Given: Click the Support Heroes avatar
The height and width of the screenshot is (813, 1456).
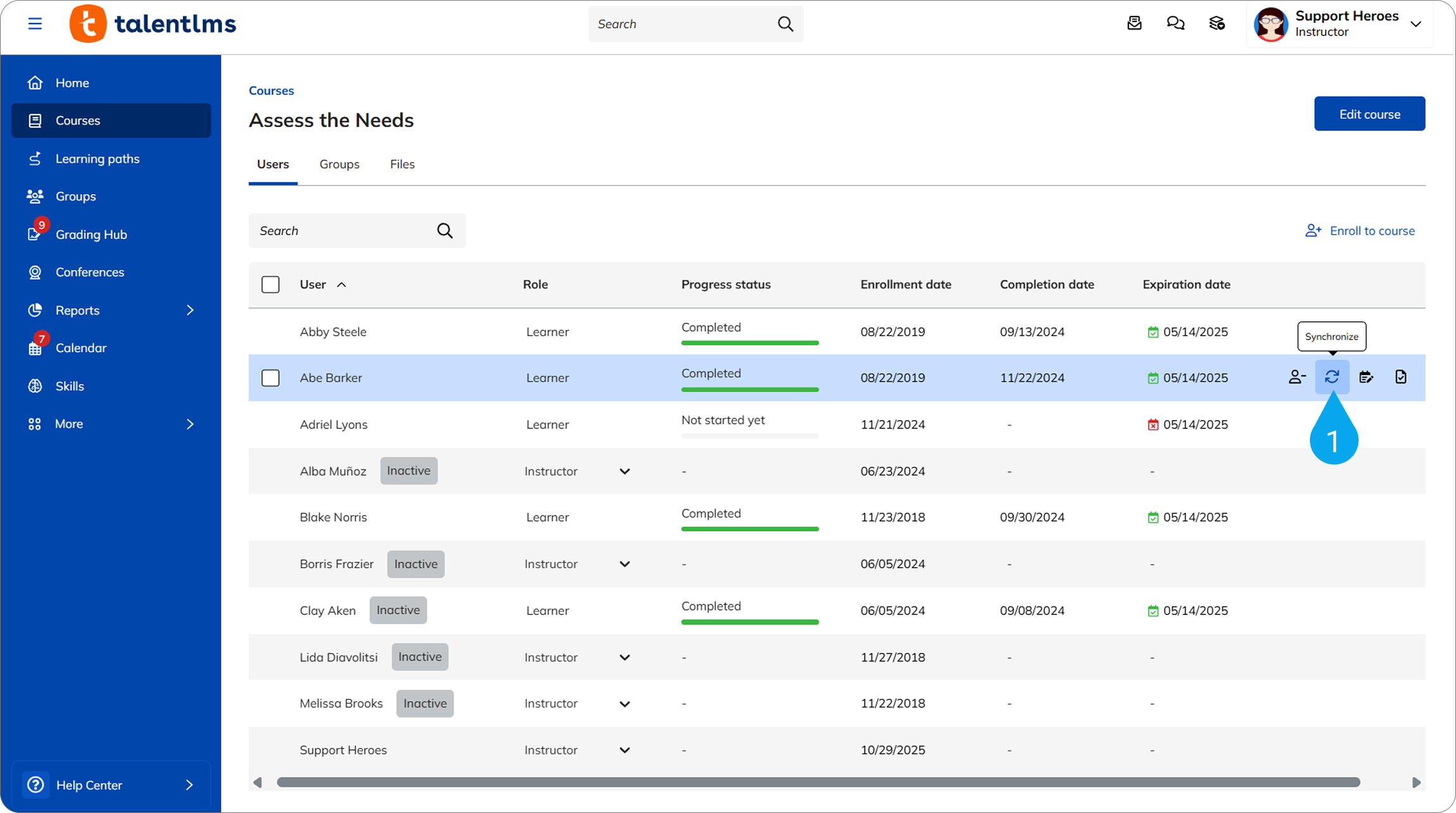Looking at the screenshot, I should [1271, 25].
